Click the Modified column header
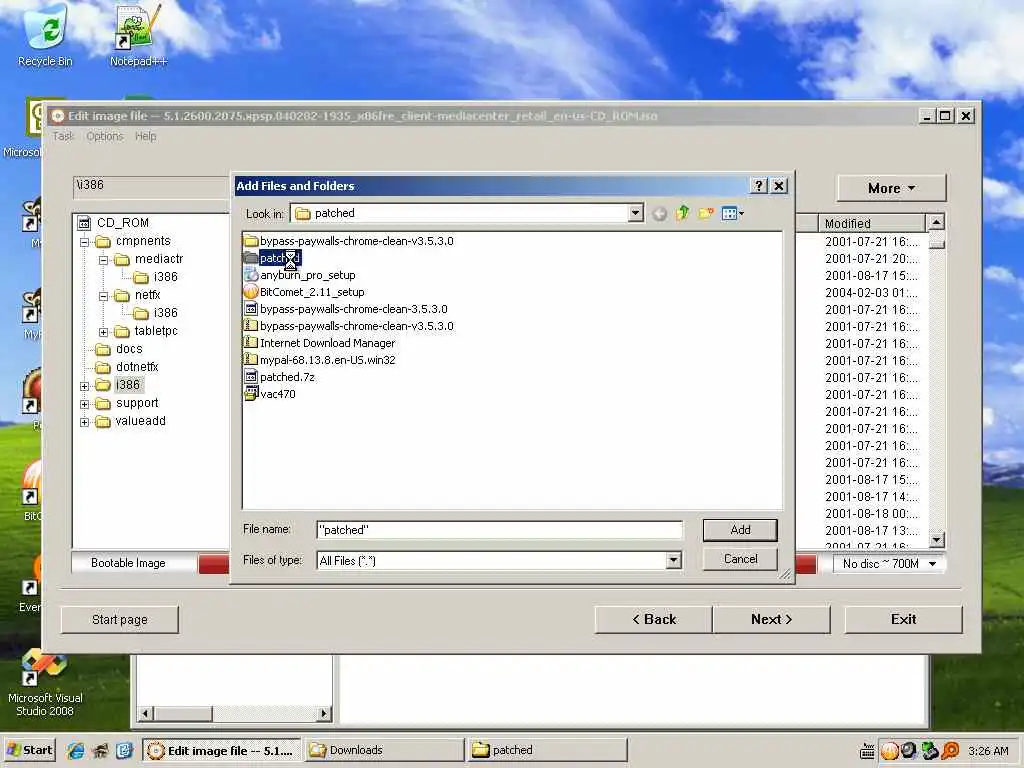The image size is (1024, 768). (871, 223)
